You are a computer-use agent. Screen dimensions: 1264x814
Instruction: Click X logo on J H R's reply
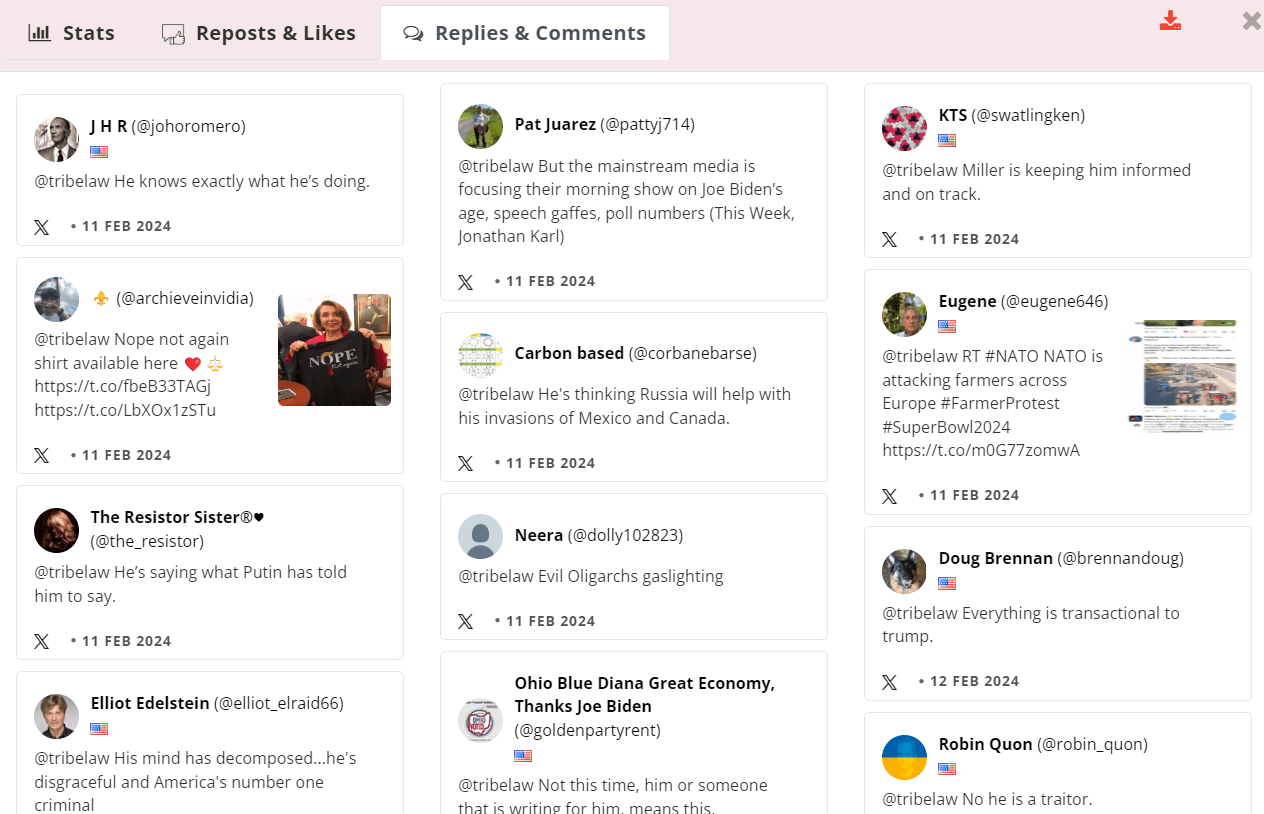tap(41, 227)
